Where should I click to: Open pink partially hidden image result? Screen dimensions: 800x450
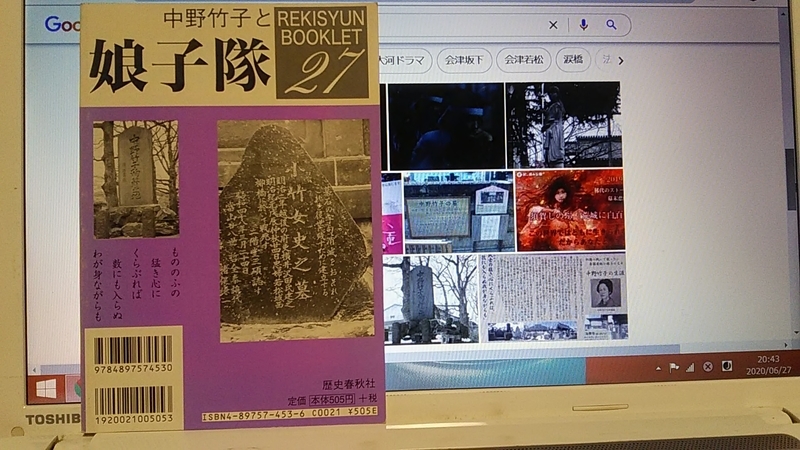coord(391,213)
